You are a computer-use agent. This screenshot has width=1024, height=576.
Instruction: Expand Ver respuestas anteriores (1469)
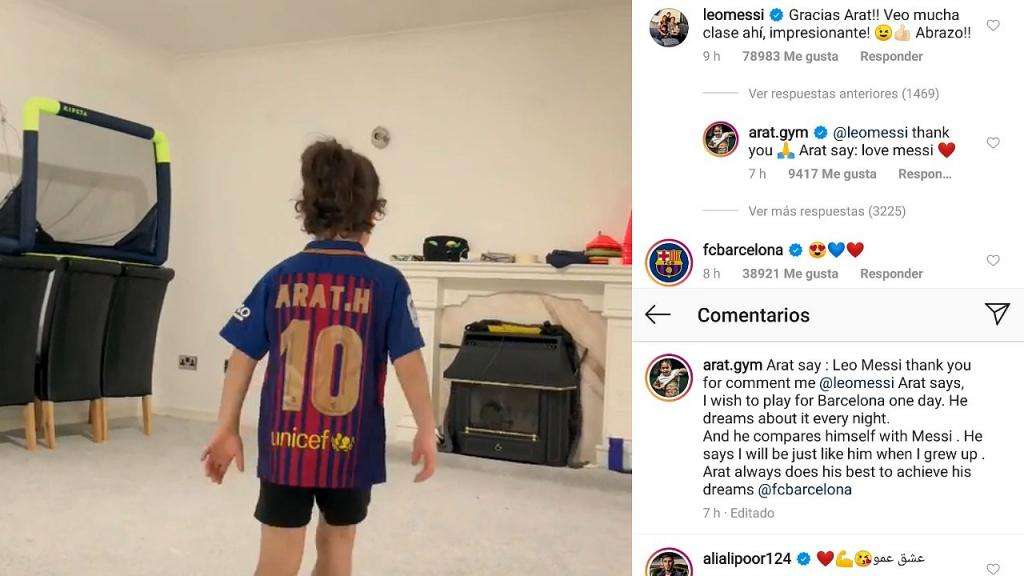[x=843, y=93]
